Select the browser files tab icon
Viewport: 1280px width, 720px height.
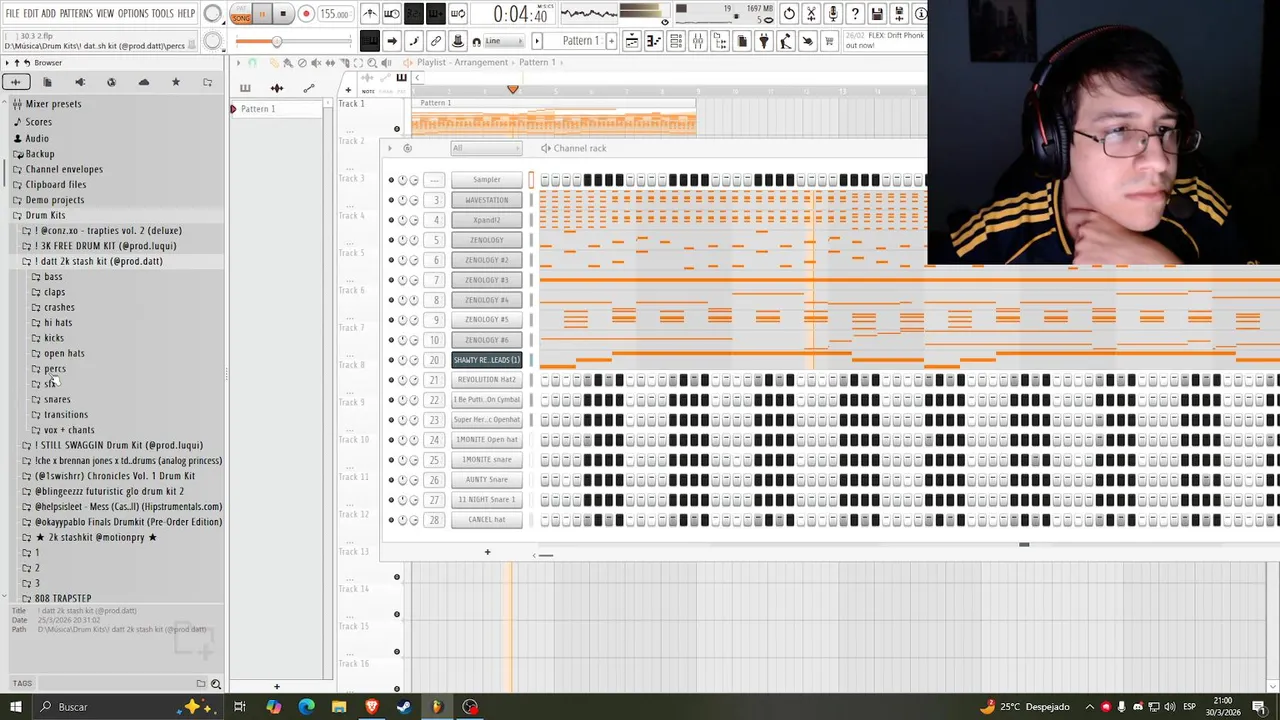tap(47, 82)
